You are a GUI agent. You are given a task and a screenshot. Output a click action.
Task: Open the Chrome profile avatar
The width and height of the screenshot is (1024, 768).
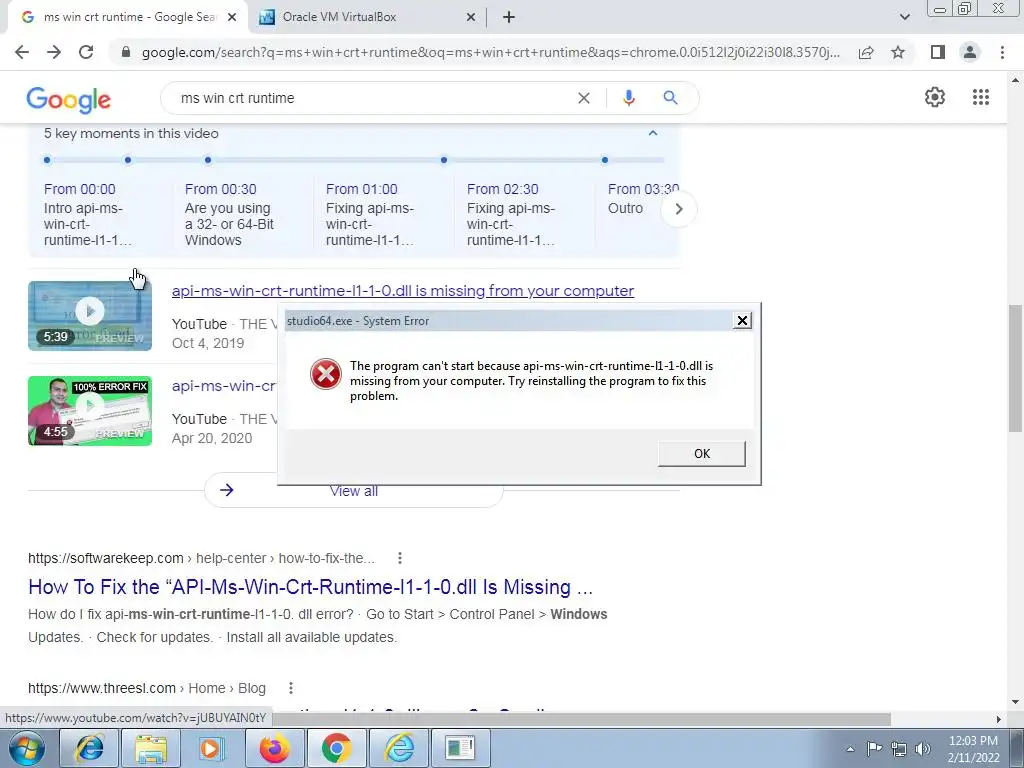(970, 52)
